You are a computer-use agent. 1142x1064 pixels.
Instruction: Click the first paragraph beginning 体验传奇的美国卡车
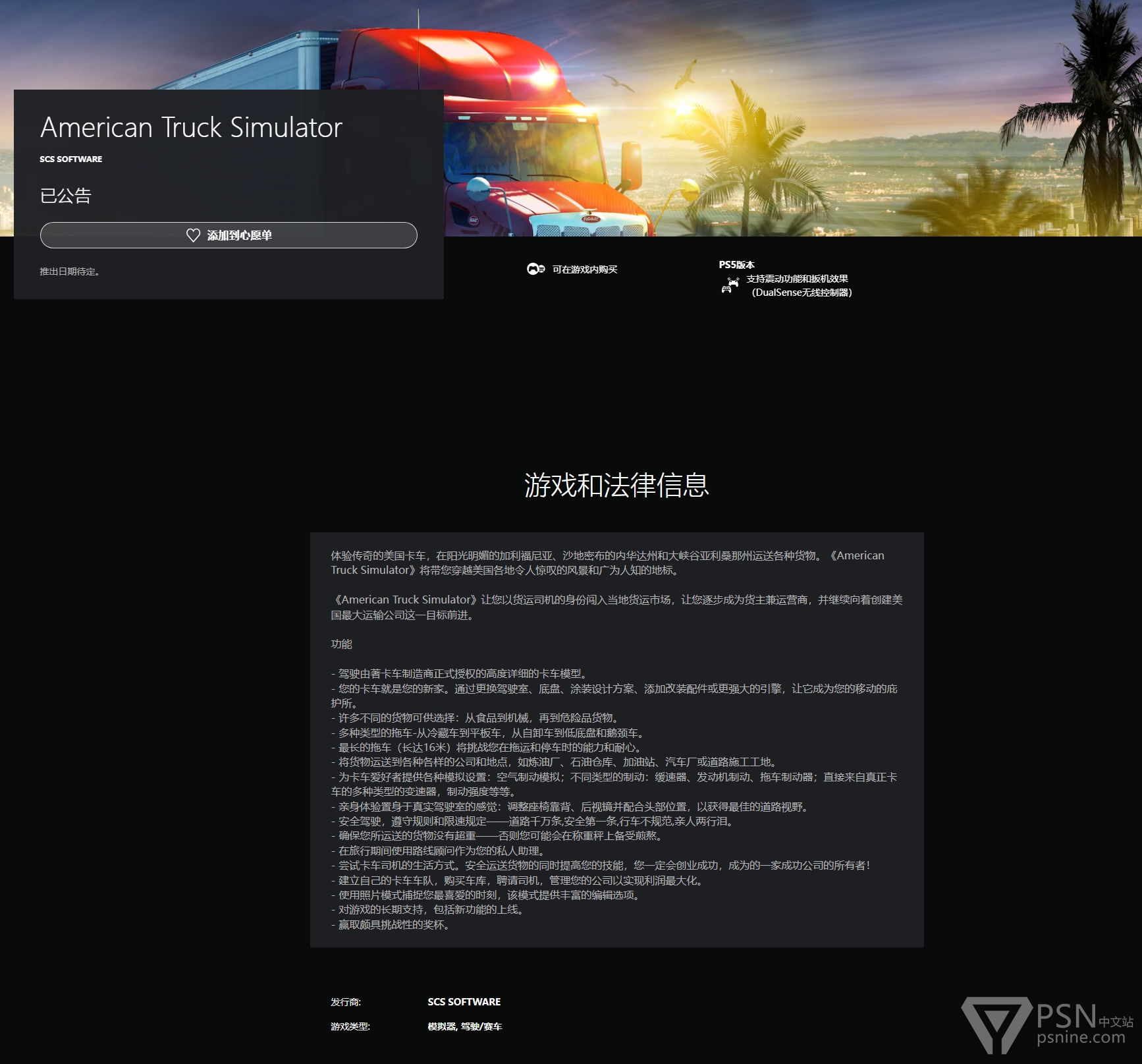(x=608, y=563)
